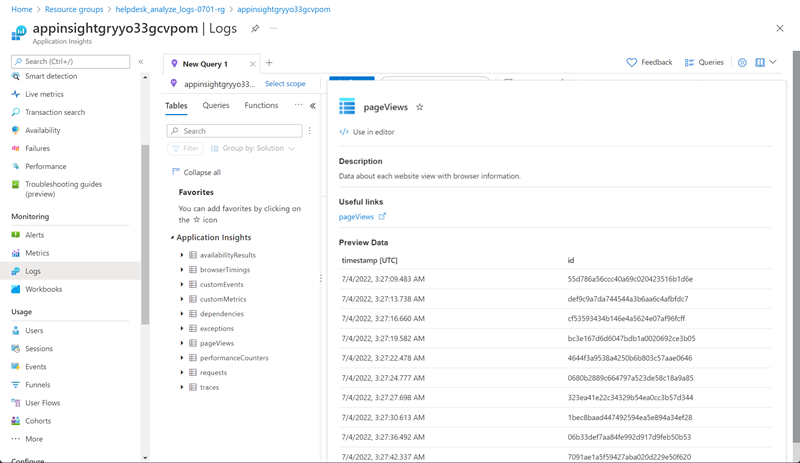800x463 pixels.
Task: Open Sessions under Usage
Action: (x=39, y=349)
